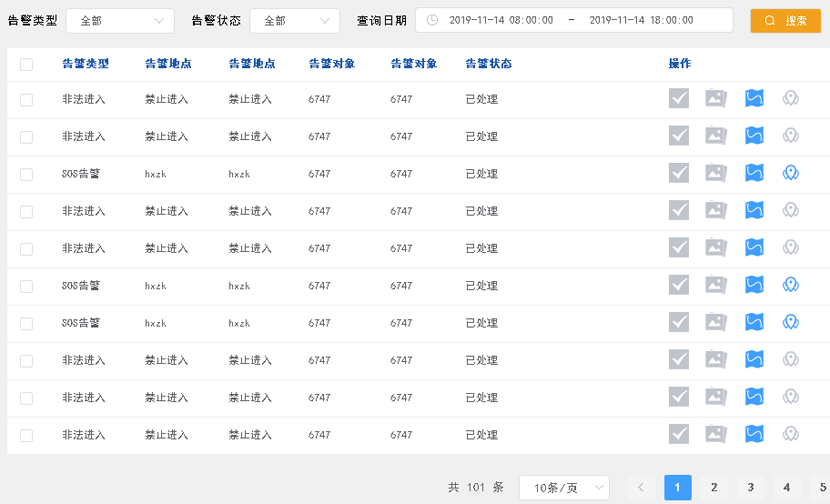Viewport: 830px width, 504px height.
Task: Tick the fifth row's checkbox
Action: [26, 249]
